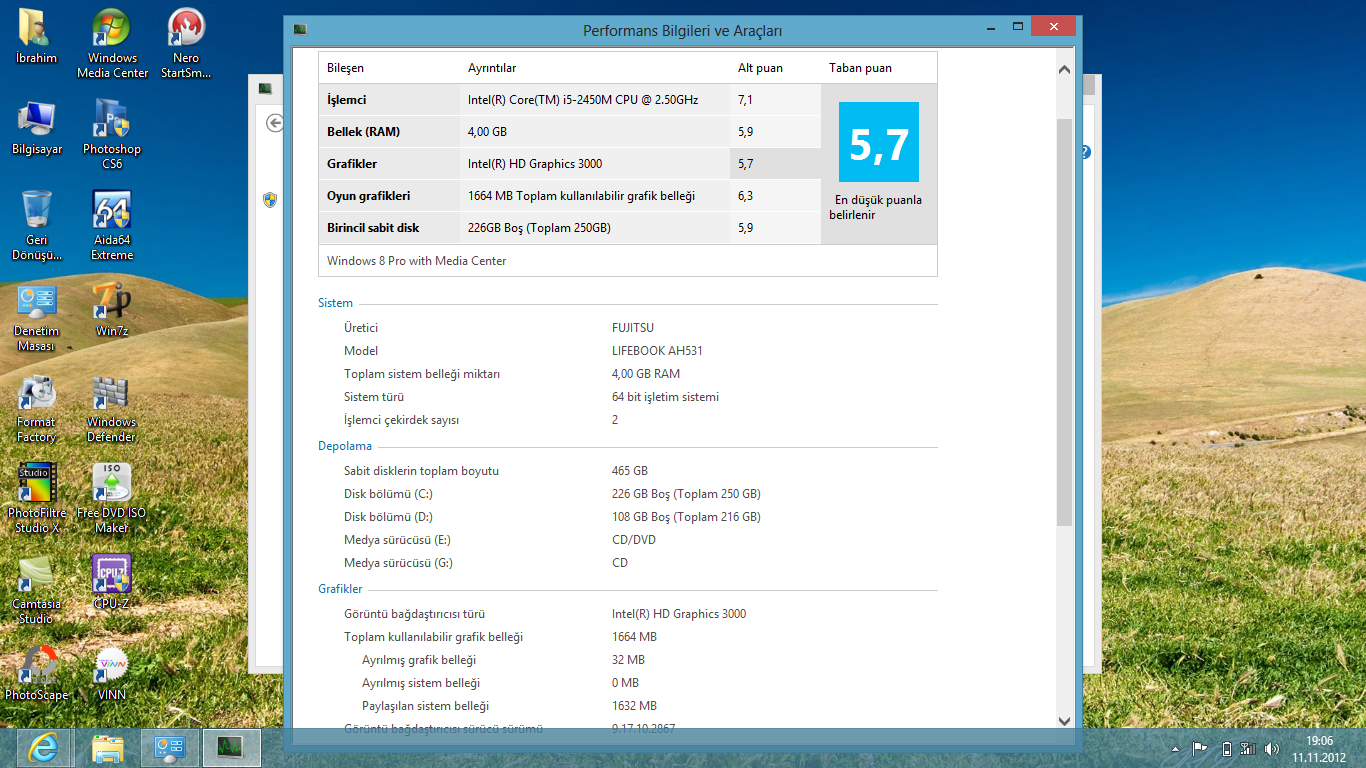The image size is (1366, 768).
Task: Click 64 bit işletim sistemi value
Action: 665,397
